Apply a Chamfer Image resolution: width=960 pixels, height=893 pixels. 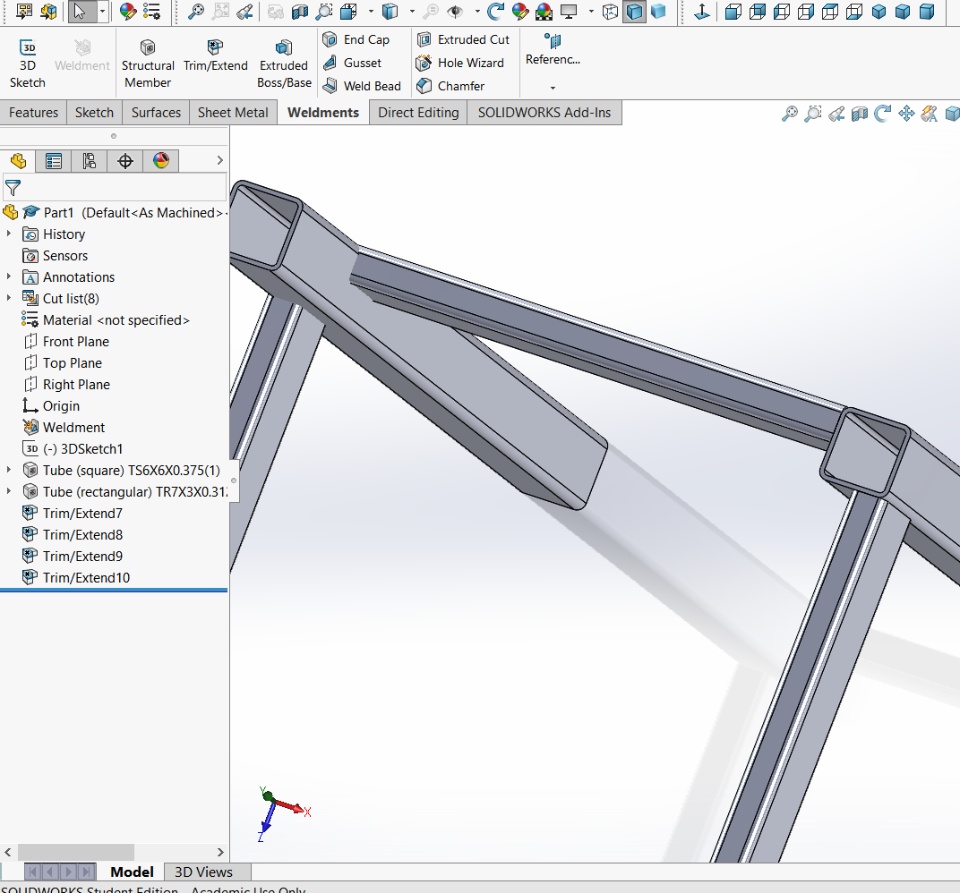(x=451, y=86)
